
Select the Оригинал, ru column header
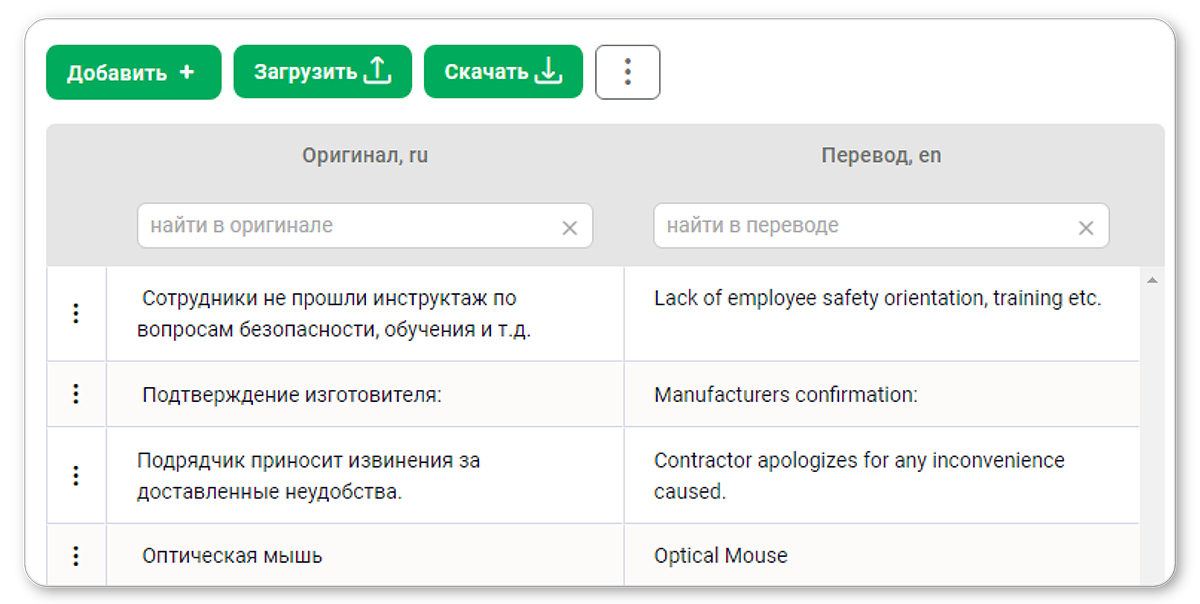(365, 156)
